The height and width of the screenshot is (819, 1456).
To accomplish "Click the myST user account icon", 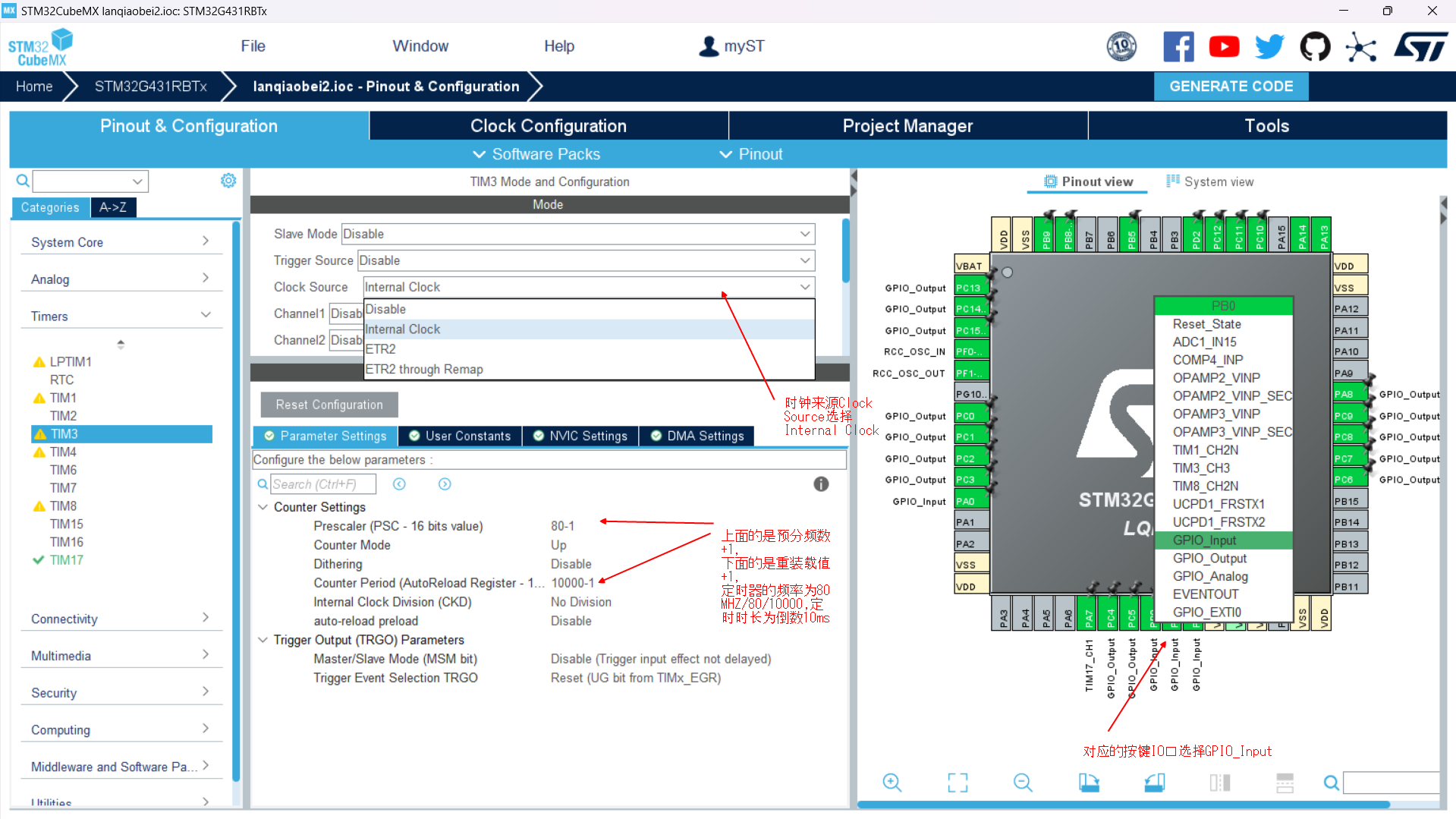I will (x=709, y=46).
